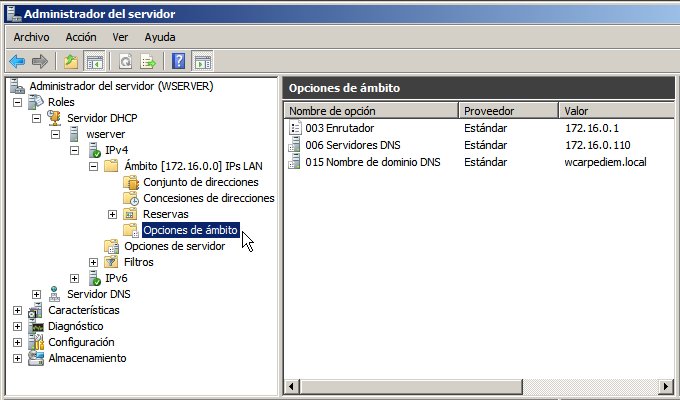The height and width of the screenshot is (400, 680).
Task: Click the 003 Enrutador option icon
Action: (295, 128)
